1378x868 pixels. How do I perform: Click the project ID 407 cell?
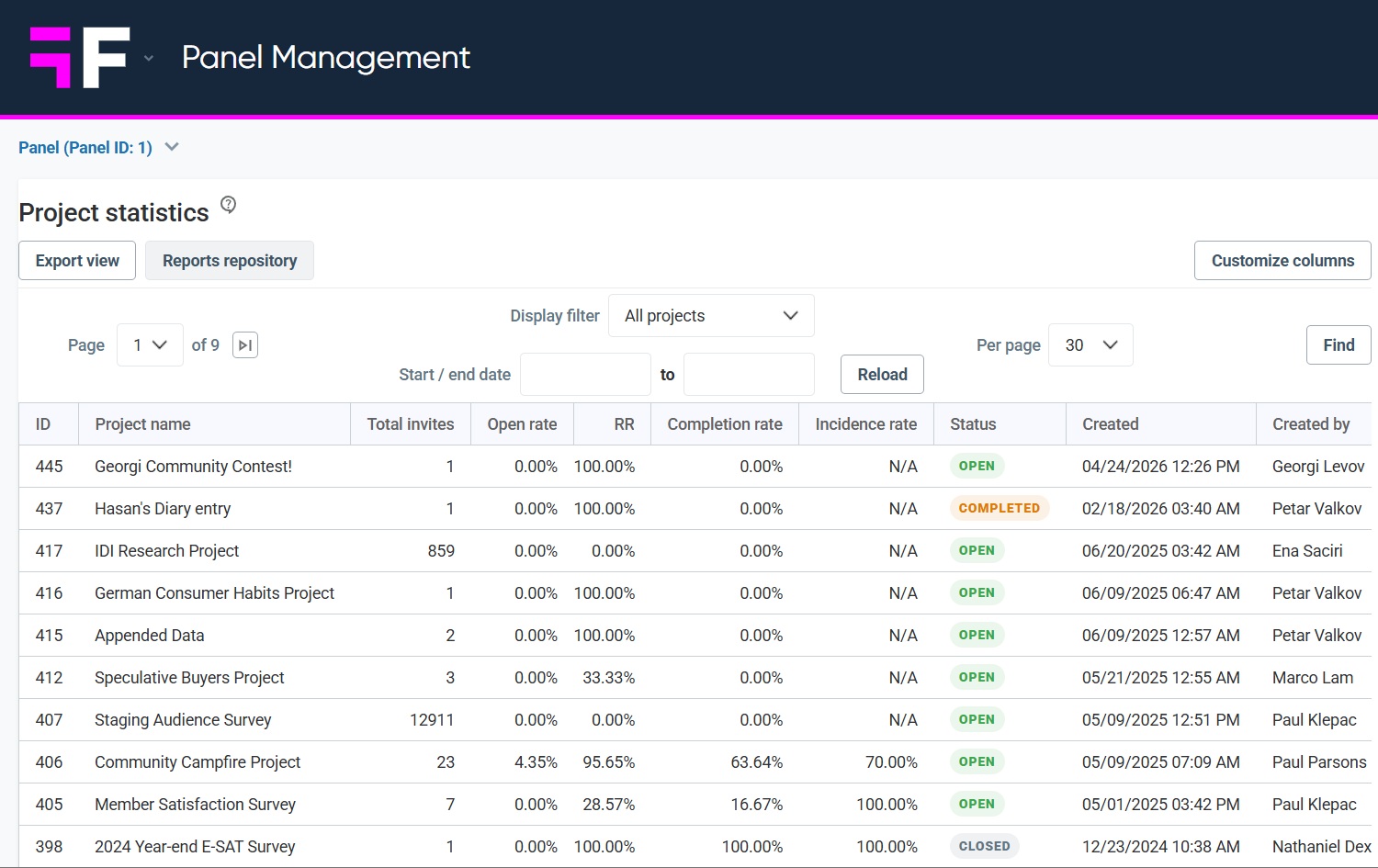point(49,720)
